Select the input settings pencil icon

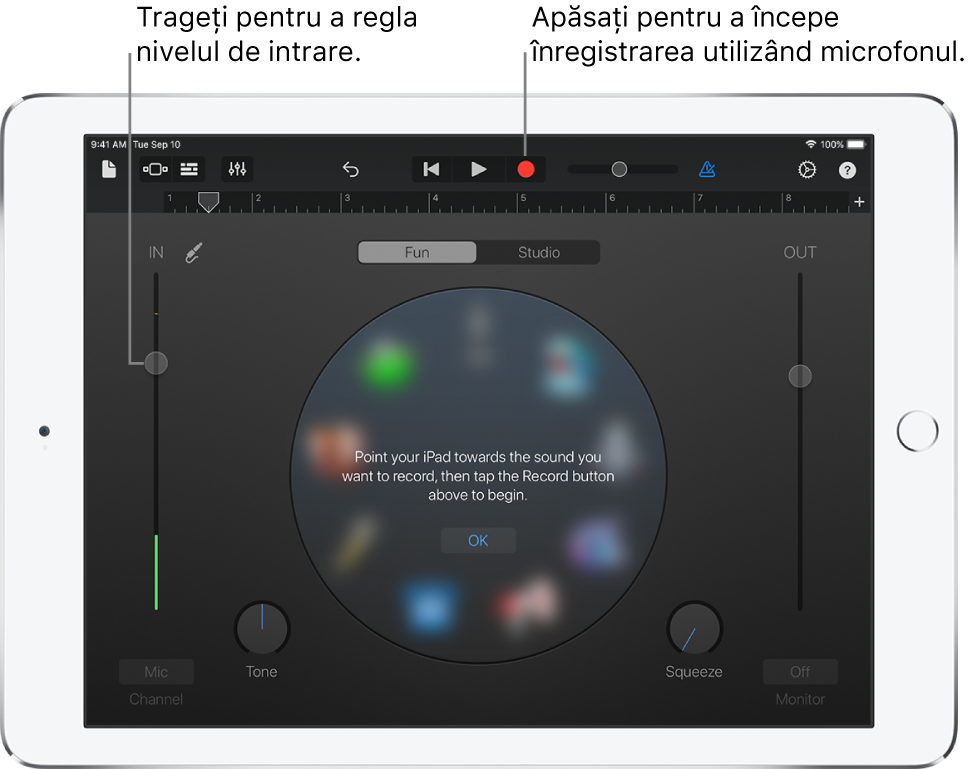pyautogui.click(x=193, y=252)
